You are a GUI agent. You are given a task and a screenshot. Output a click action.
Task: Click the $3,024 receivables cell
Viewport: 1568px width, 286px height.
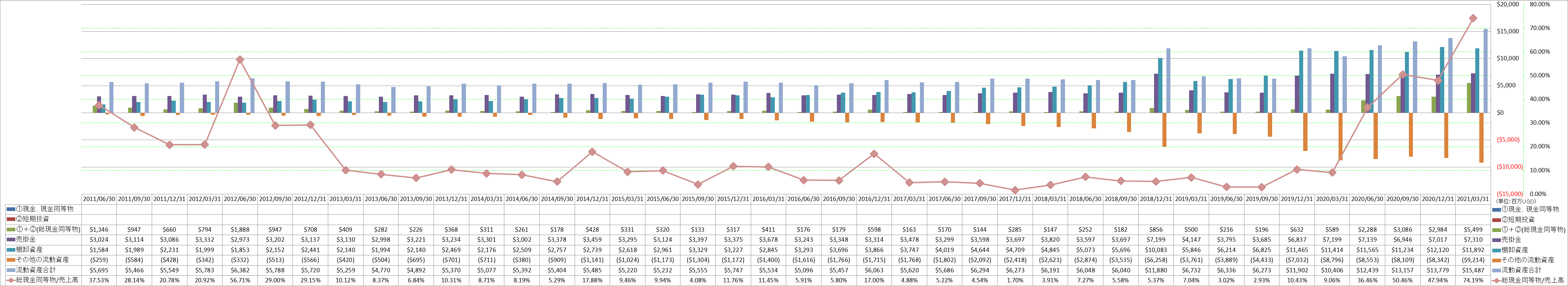coord(99,240)
